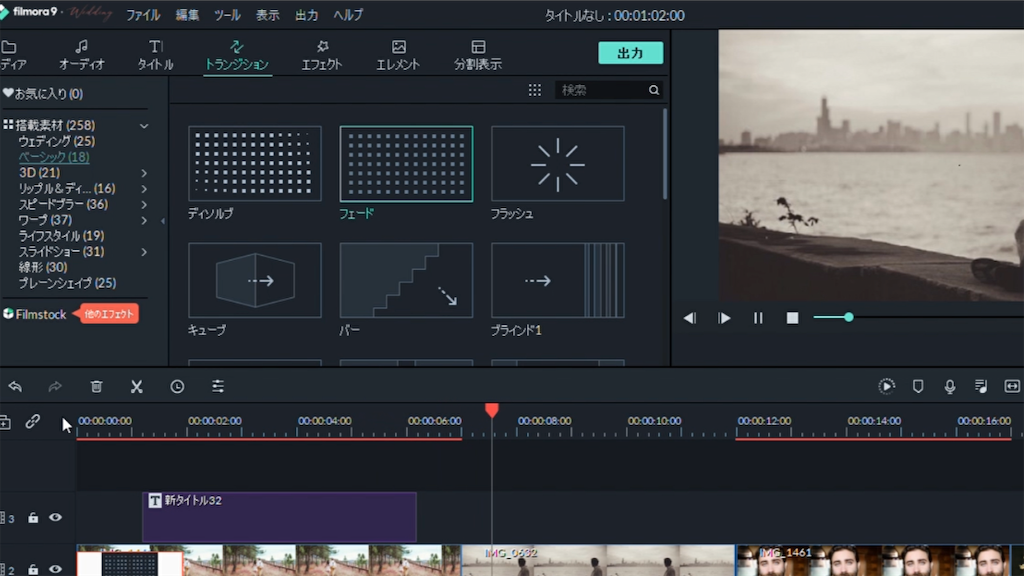Toggle visibility of track 2
The height and width of the screenshot is (576, 1024).
tap(56, 569)
